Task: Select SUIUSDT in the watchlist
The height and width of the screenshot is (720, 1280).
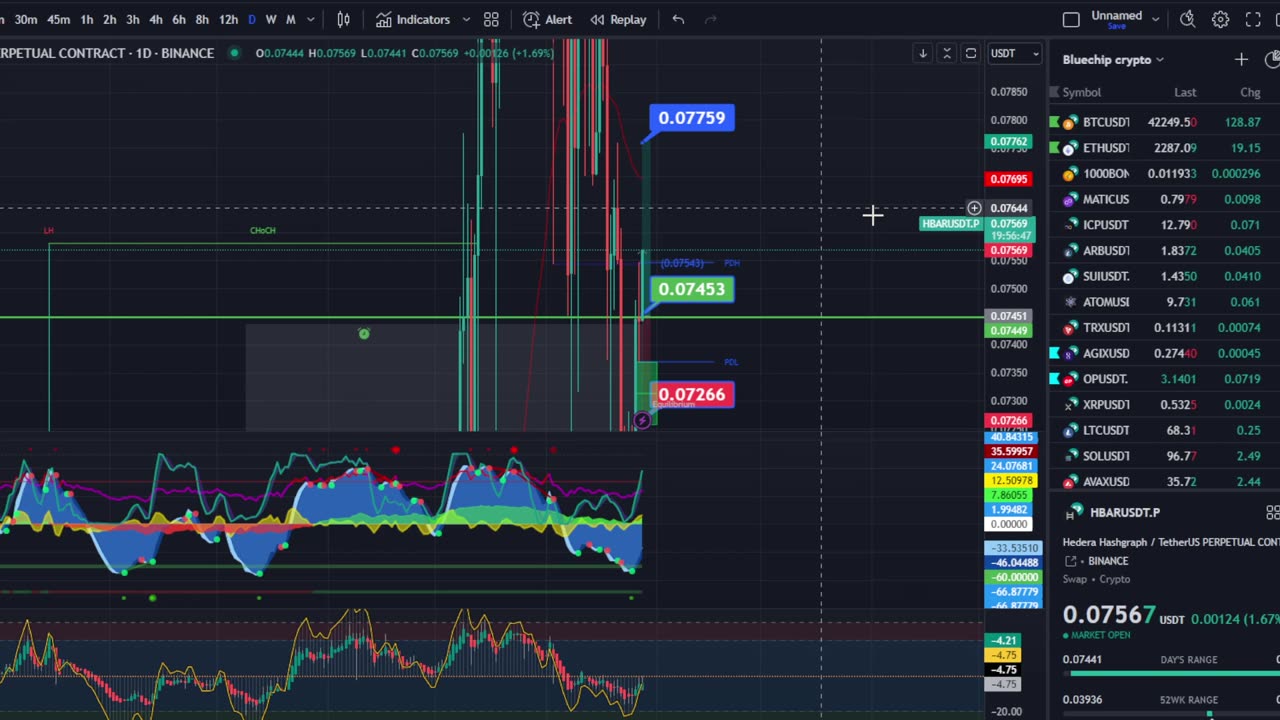Action: coord(1164,276)
